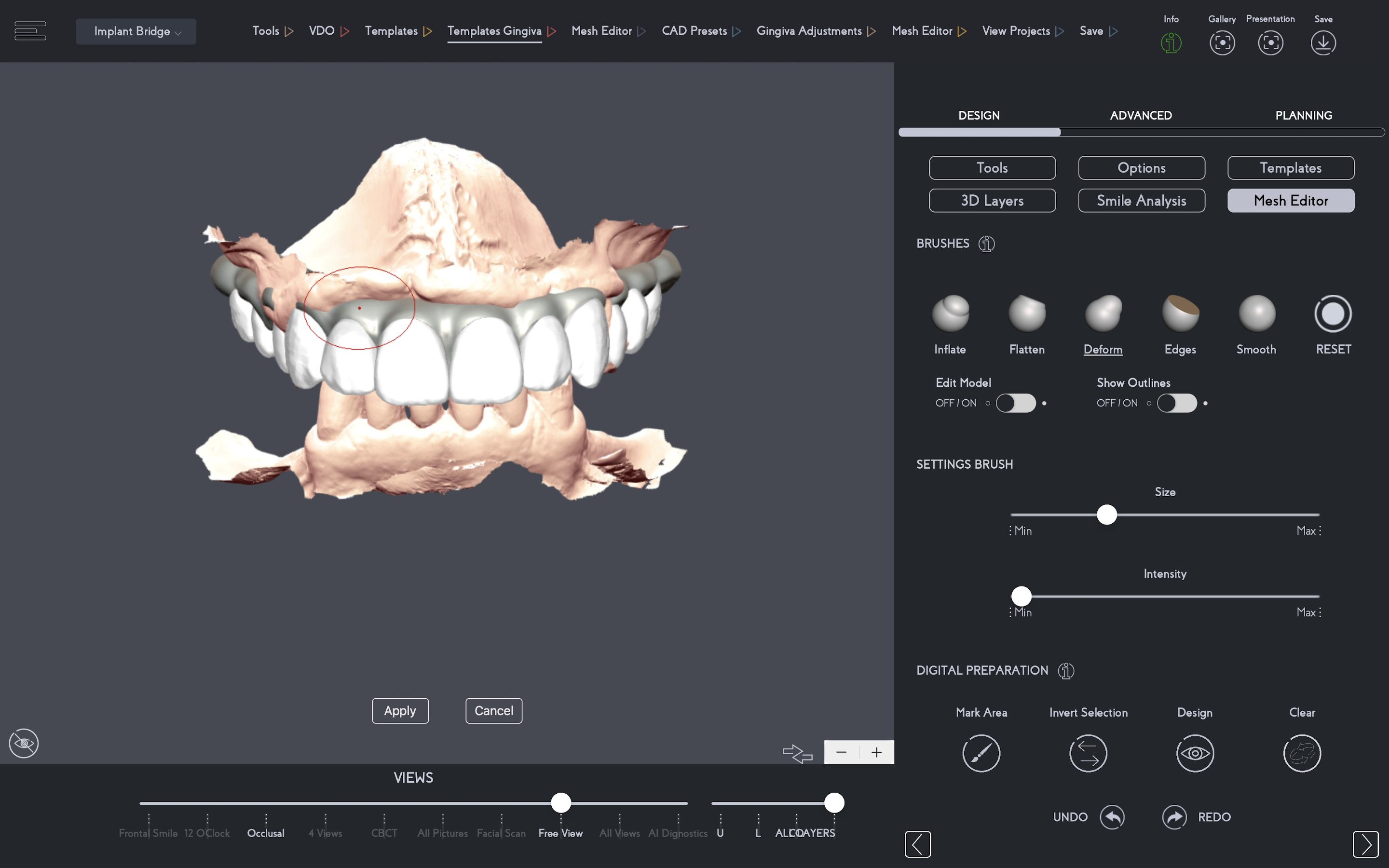Click the Clear preparation icon
The image size is (1389, 868).
[1302, 753]
